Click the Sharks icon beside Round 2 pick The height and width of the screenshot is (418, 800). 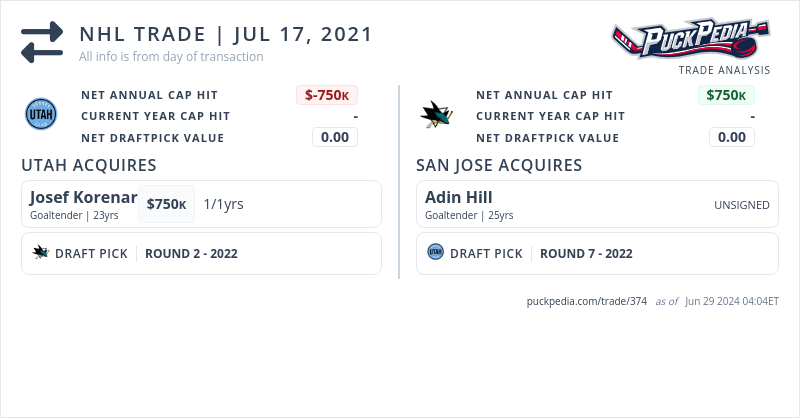[x=41, y=253]
